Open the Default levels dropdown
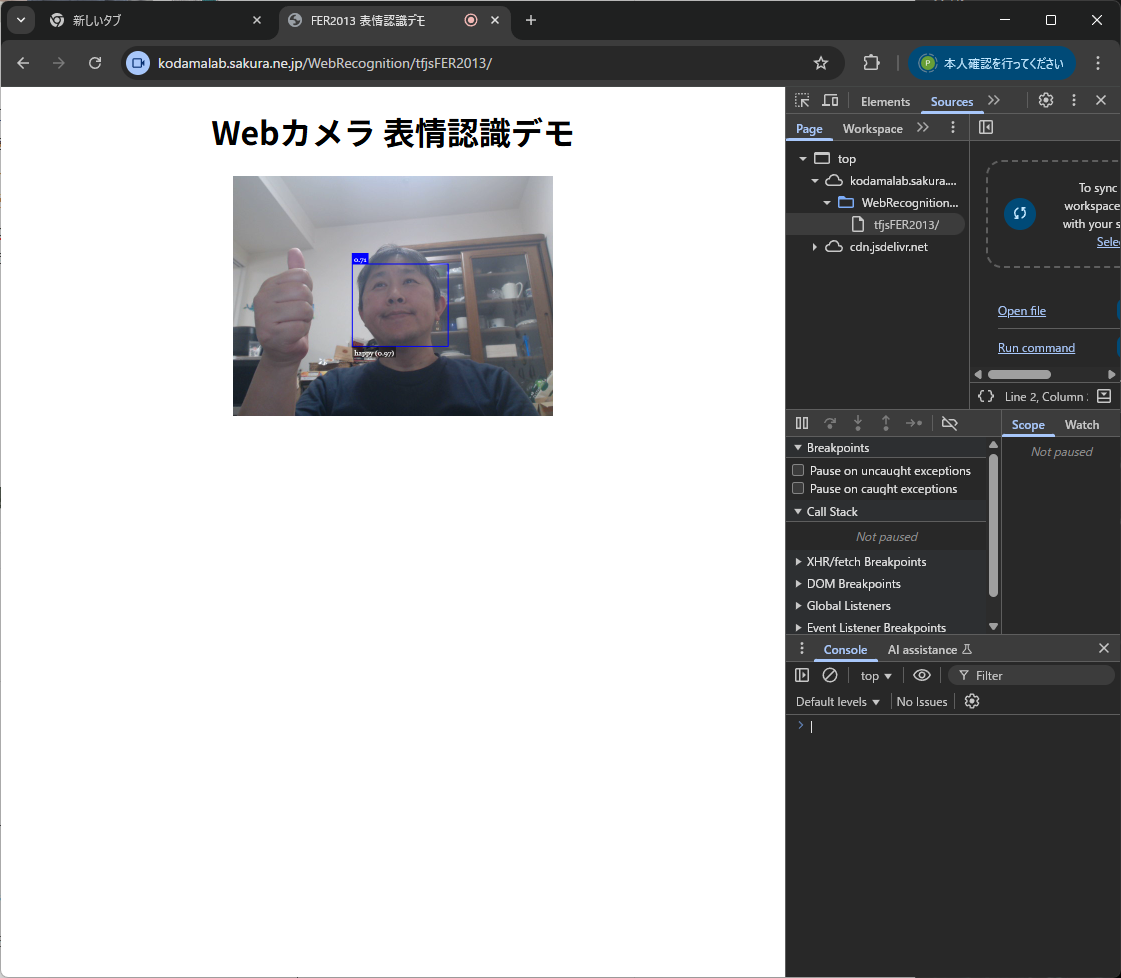 [838, 702]
